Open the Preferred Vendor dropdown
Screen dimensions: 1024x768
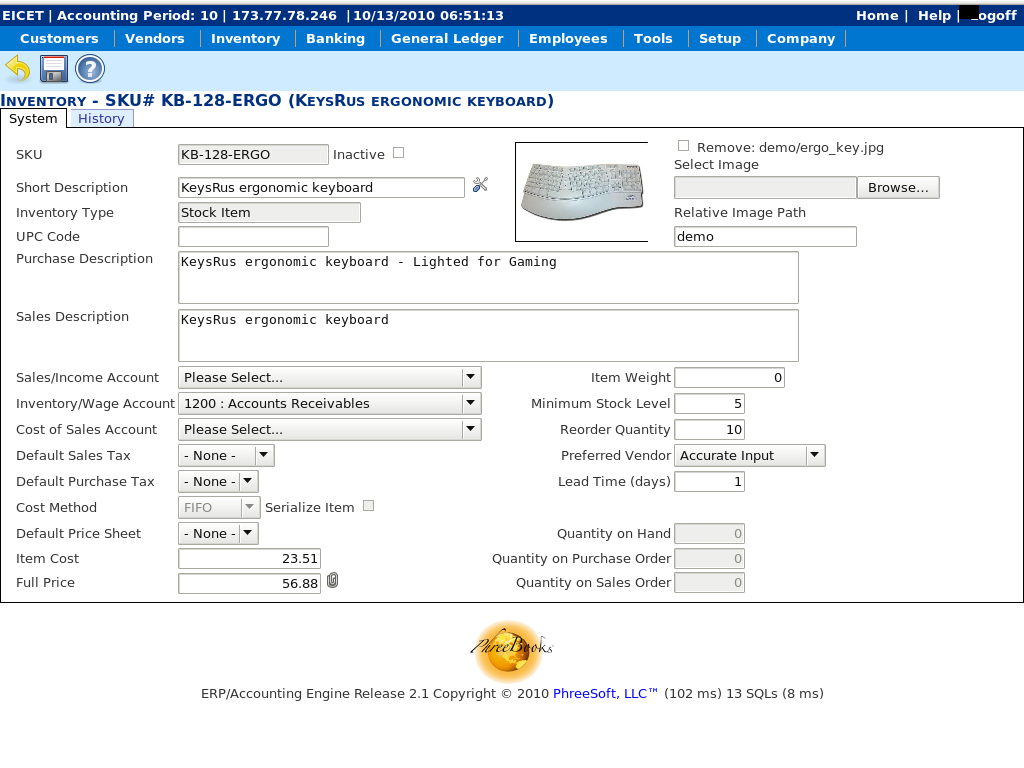point(750,456)
